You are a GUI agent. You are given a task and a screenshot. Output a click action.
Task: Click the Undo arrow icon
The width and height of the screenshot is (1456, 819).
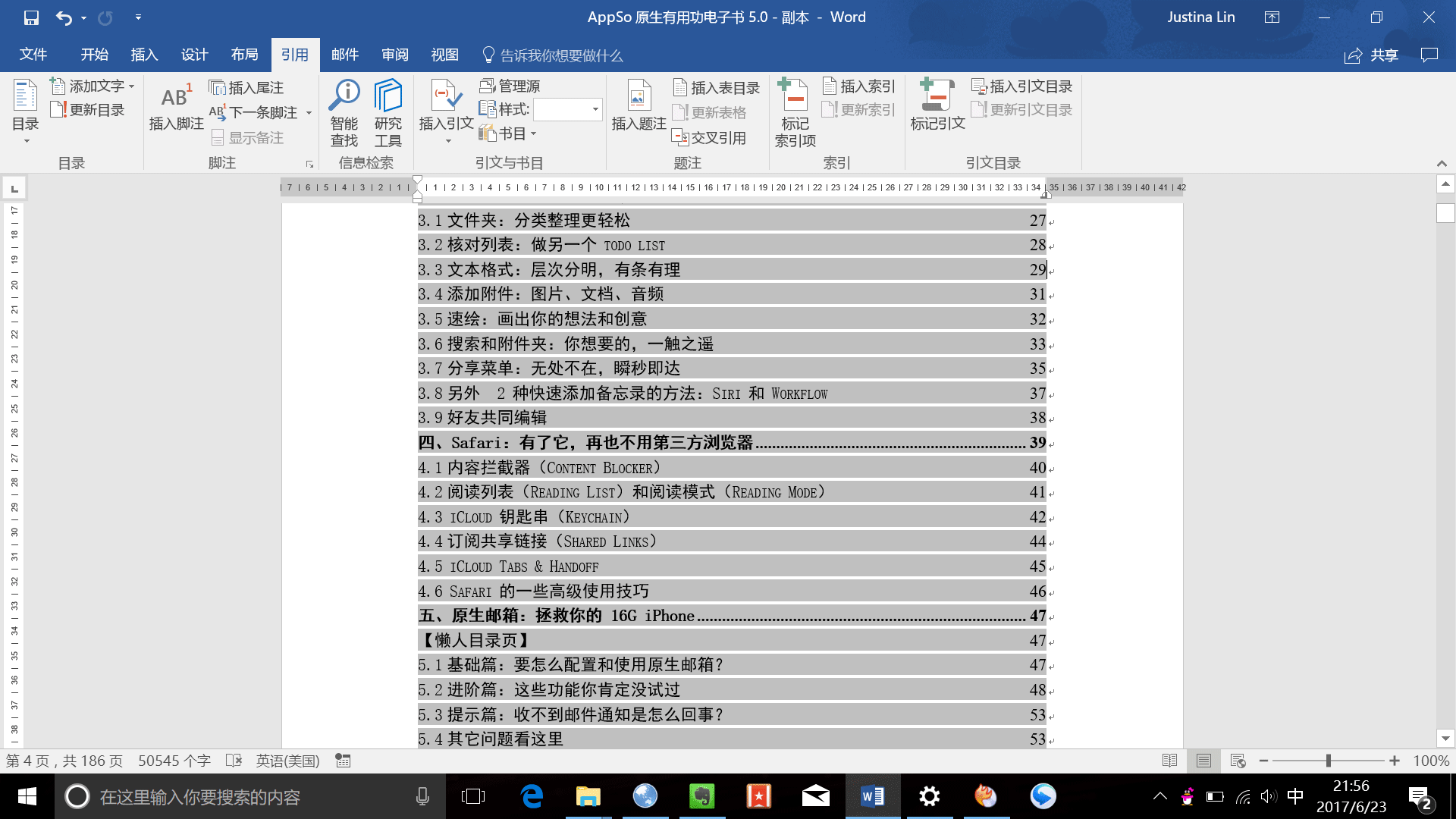tap(64, 17)
